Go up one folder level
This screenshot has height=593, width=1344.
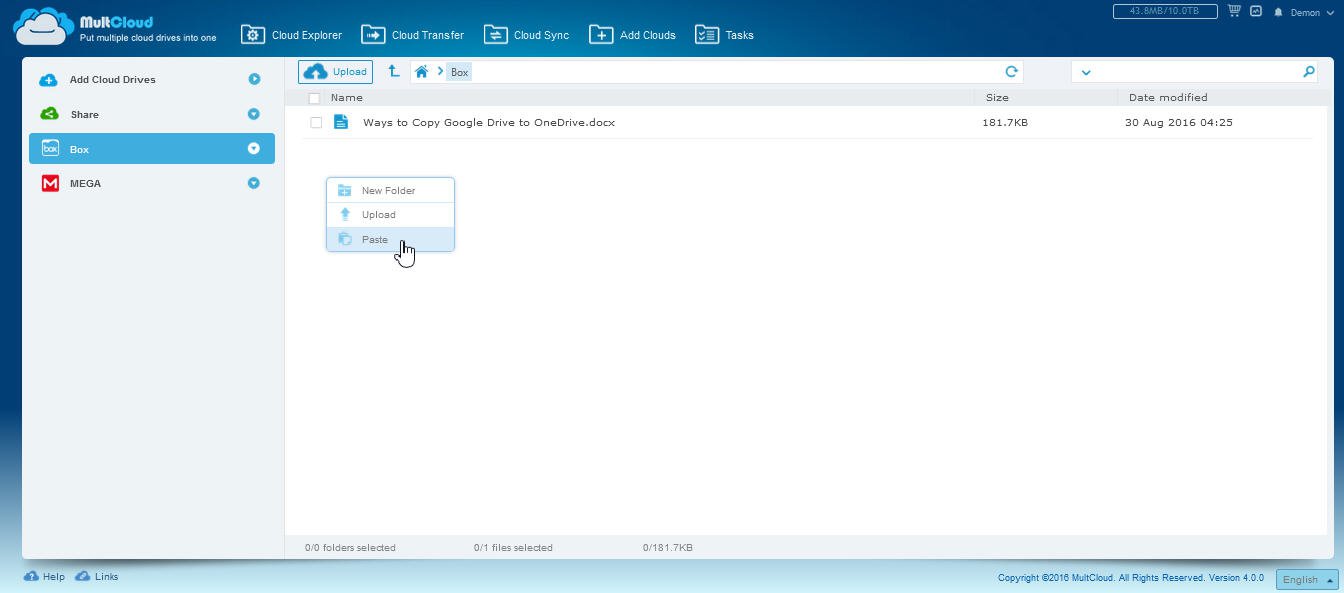coord(394,72)
